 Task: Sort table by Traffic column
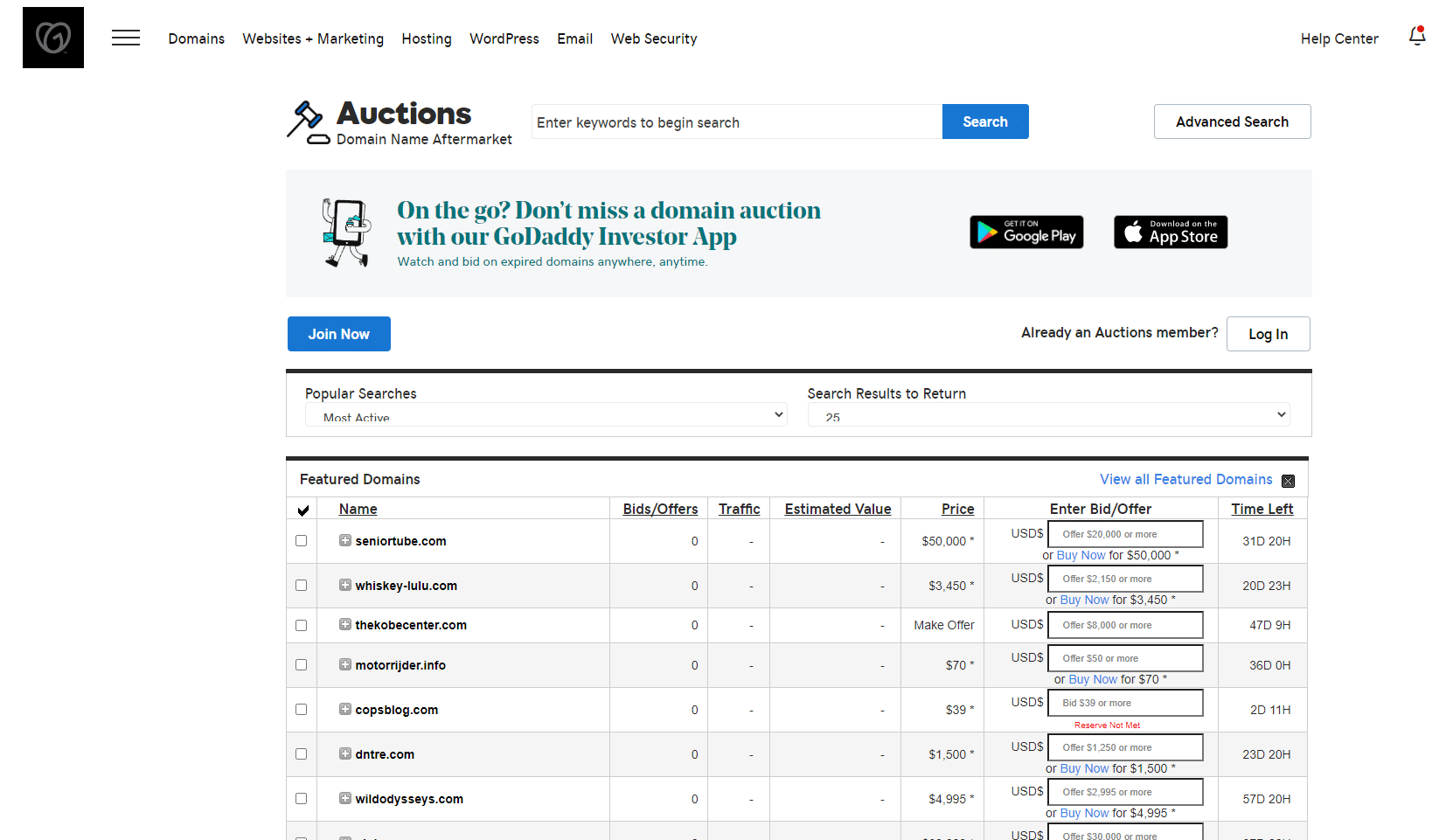(739, 509)
